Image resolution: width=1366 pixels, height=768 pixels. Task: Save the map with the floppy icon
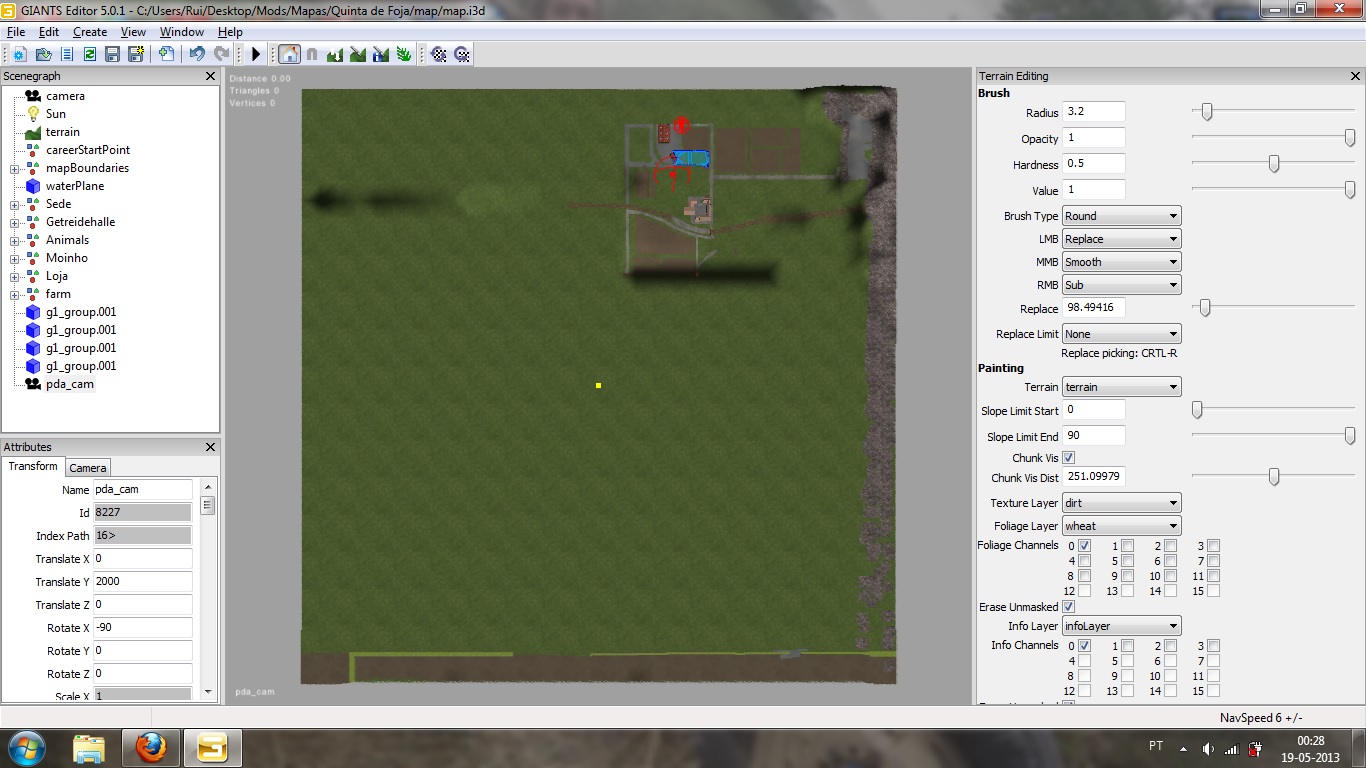click(x=112, y=54)
